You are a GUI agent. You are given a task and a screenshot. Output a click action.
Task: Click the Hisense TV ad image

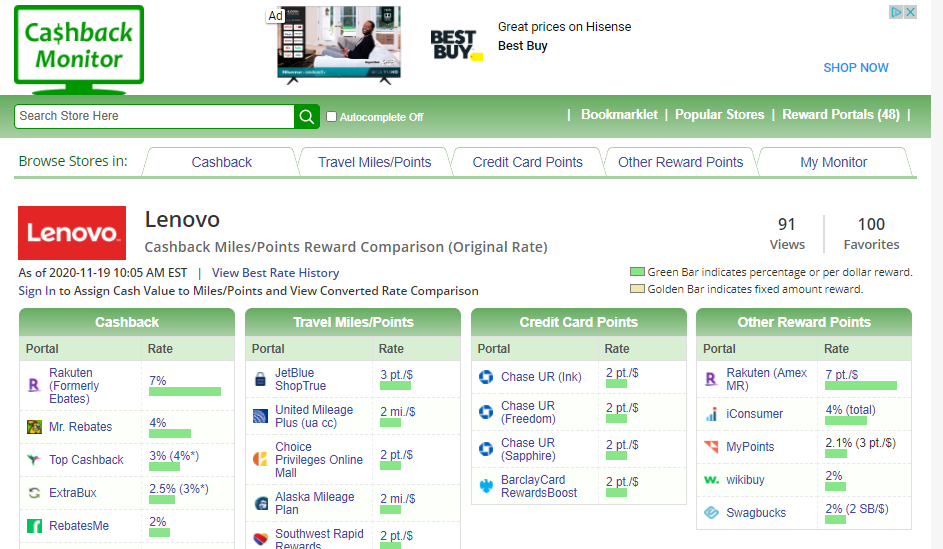tap(339, 44)
